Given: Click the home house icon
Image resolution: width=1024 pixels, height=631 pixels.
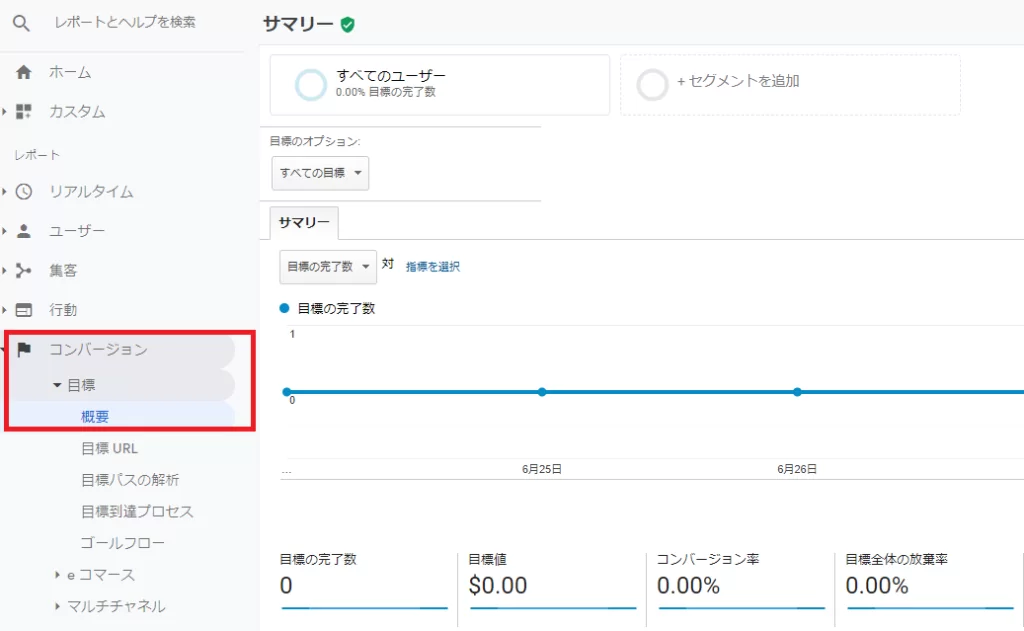Looking at the screenshot, I should pyautogui.click(x=24, y=73).
